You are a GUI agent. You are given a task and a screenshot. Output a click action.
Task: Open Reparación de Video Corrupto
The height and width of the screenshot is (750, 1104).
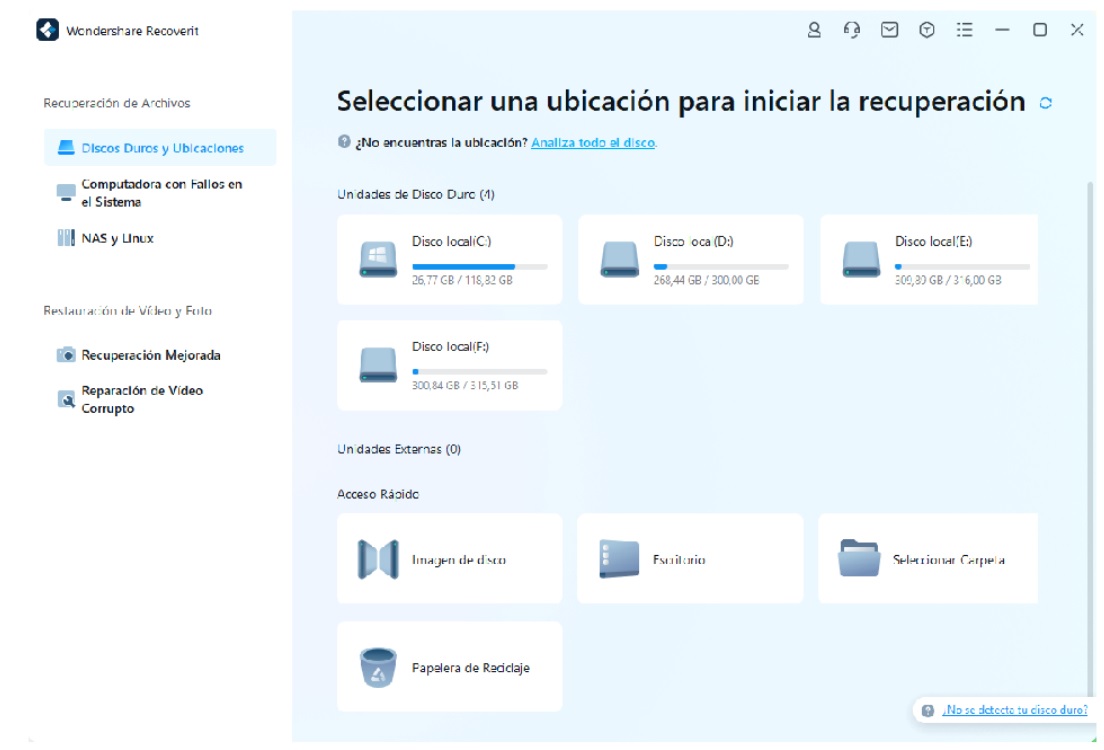[142, 400]
